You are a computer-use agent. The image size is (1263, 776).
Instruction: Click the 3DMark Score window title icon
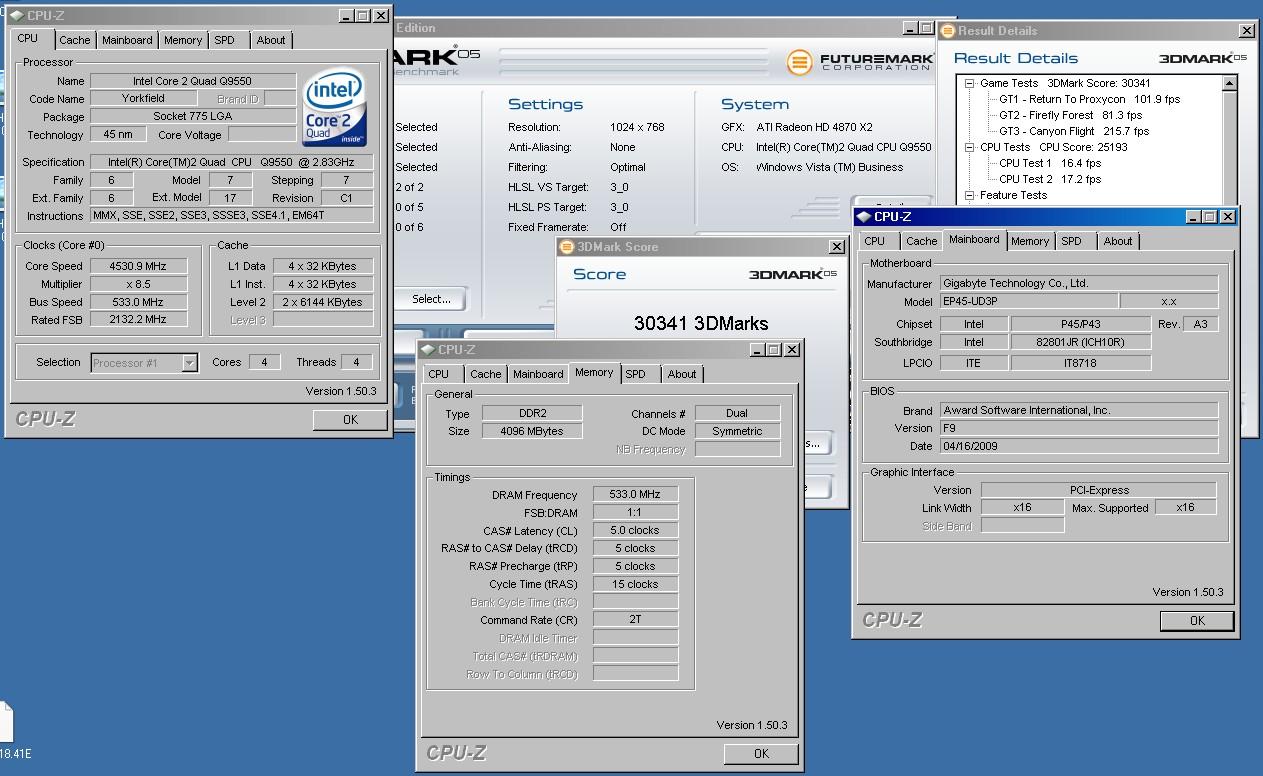click(x=567, y=247)
